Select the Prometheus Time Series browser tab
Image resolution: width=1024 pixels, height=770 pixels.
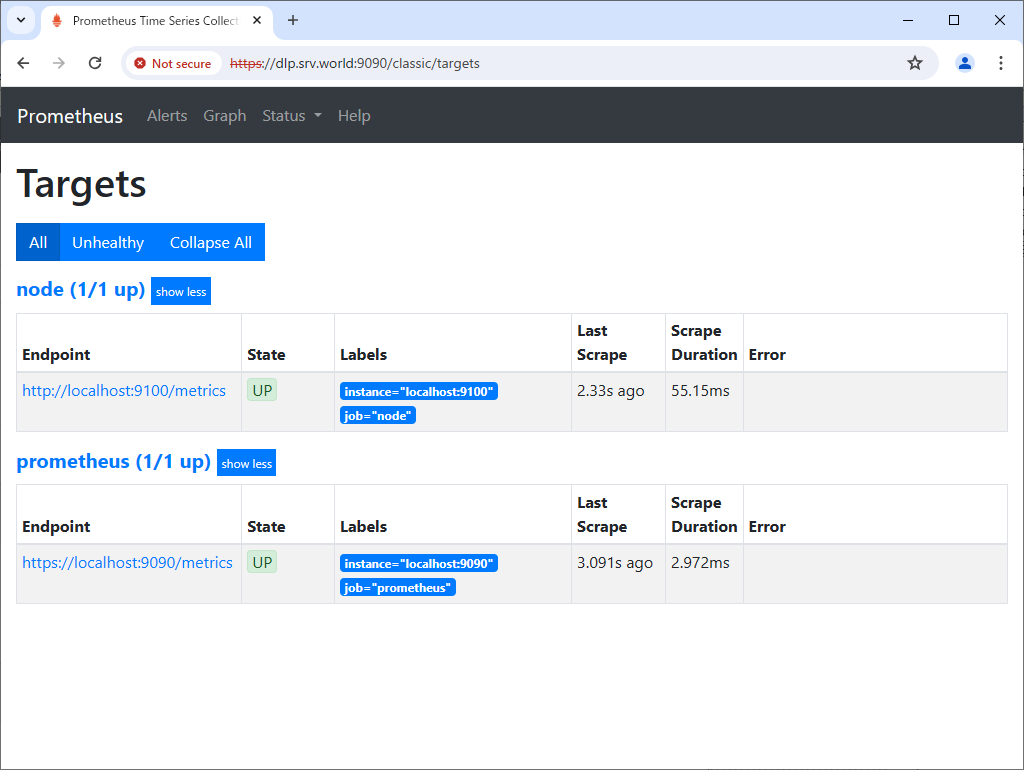(157, 21)
